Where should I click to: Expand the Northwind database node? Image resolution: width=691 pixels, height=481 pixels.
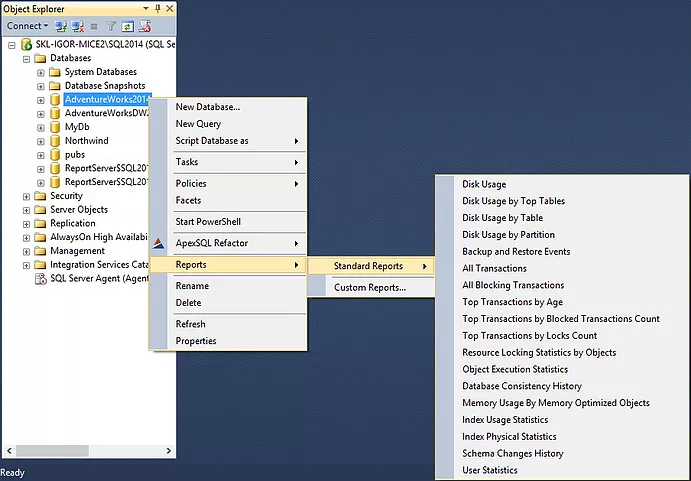pyautogui.click(x=41, y=142)
